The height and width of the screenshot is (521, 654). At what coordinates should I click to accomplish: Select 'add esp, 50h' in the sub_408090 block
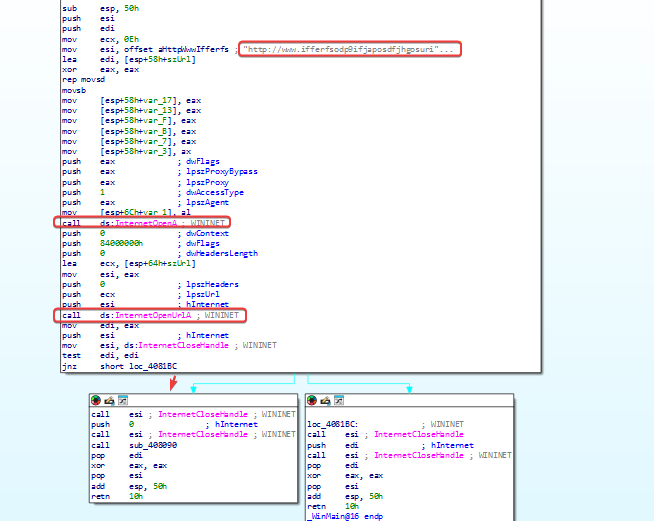click(129, 486)
